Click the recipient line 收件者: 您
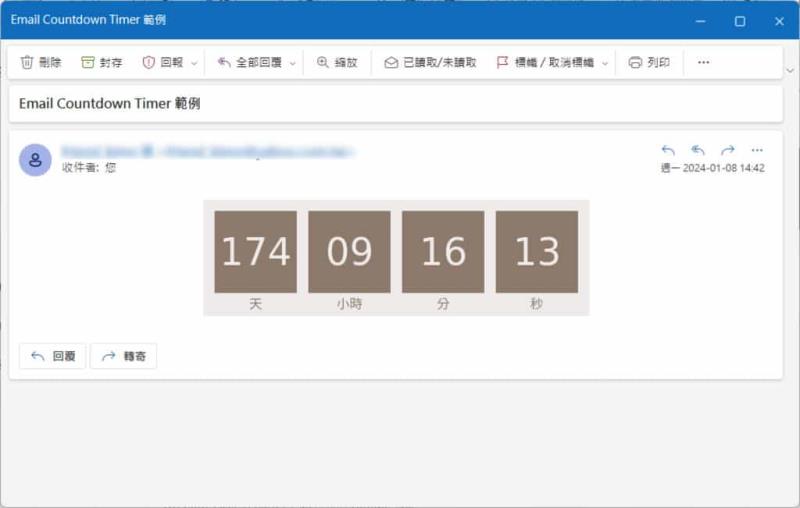 point(89,167)
